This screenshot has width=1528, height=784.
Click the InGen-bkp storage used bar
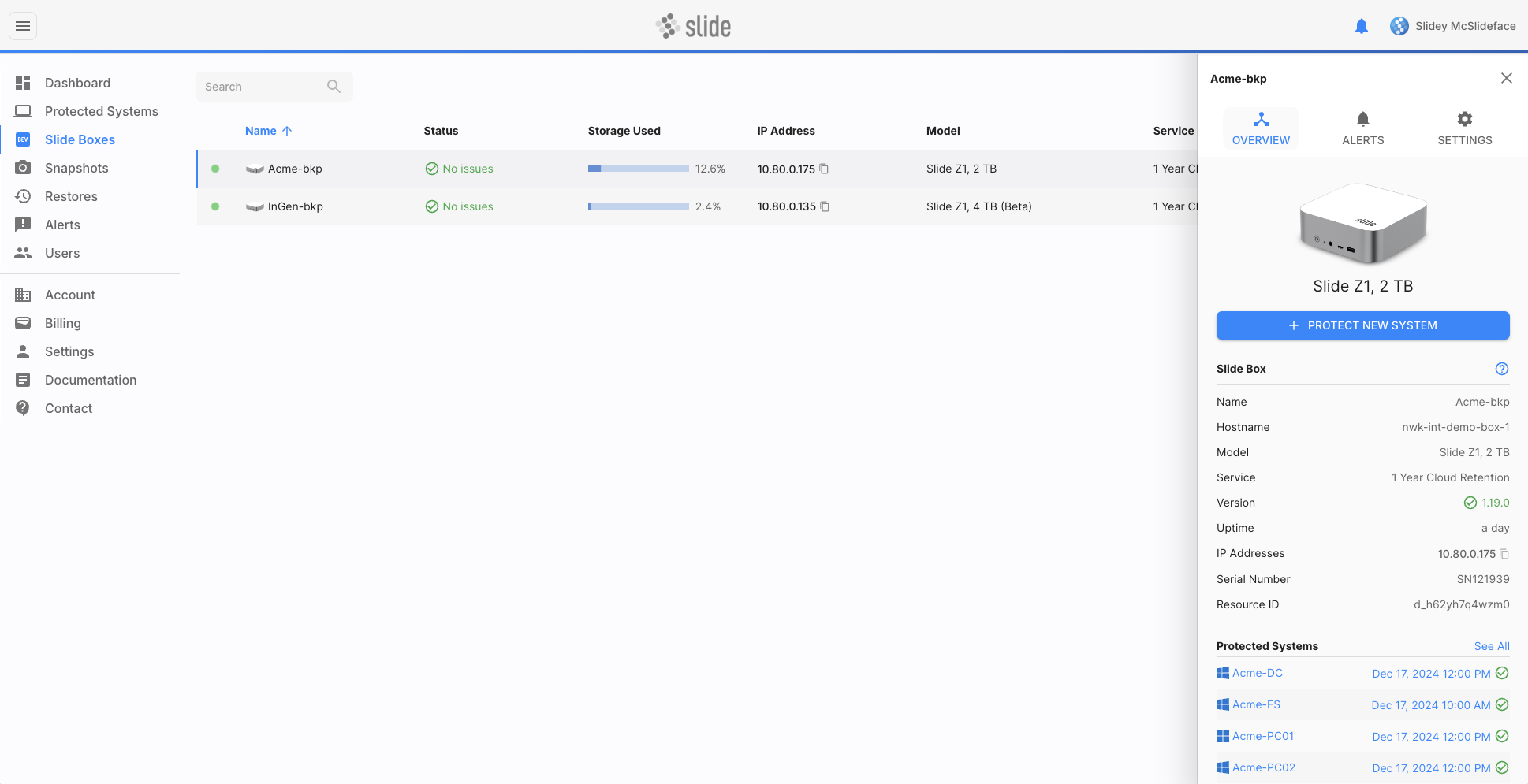pyautogui.click(x=638, y=206)
